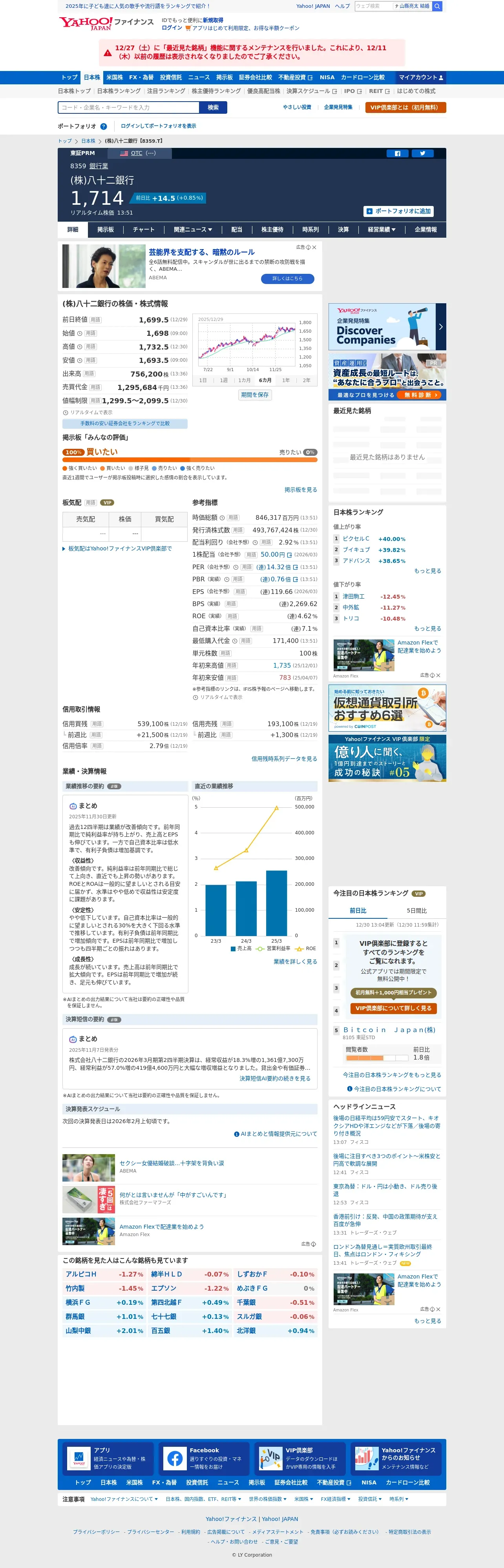Focus the コード・企業名 search input

[128, 107]
